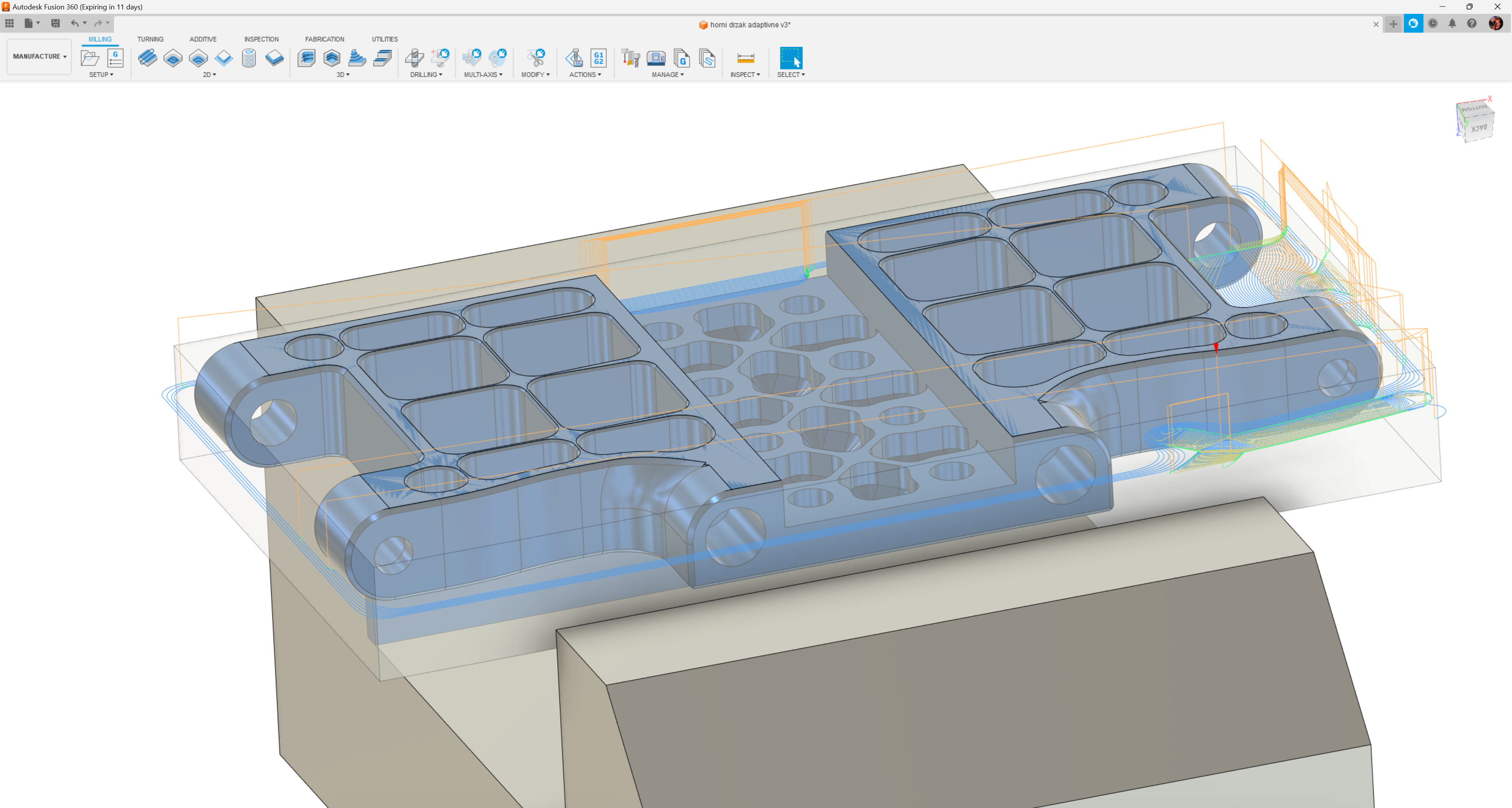Click the Measure ruler icon

click(745, 58)
